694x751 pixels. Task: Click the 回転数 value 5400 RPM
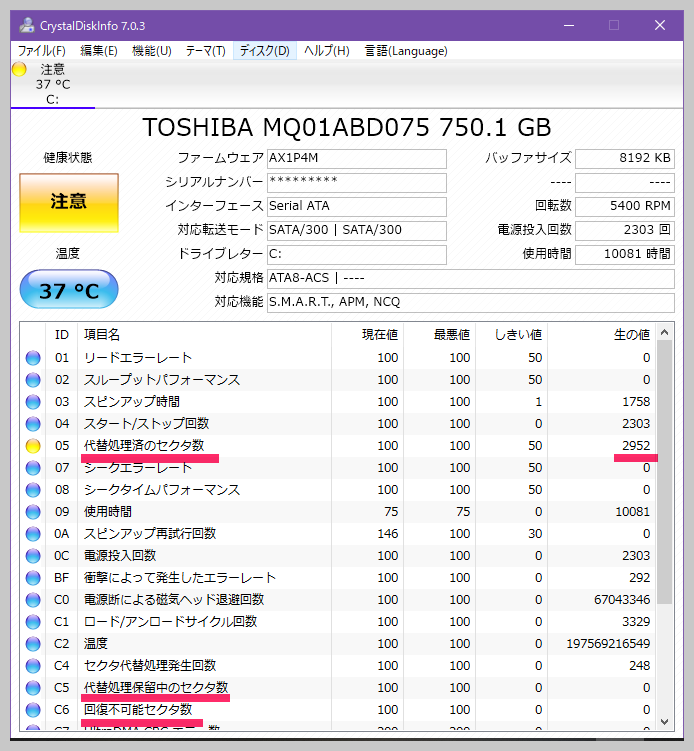tap(625, 206)
